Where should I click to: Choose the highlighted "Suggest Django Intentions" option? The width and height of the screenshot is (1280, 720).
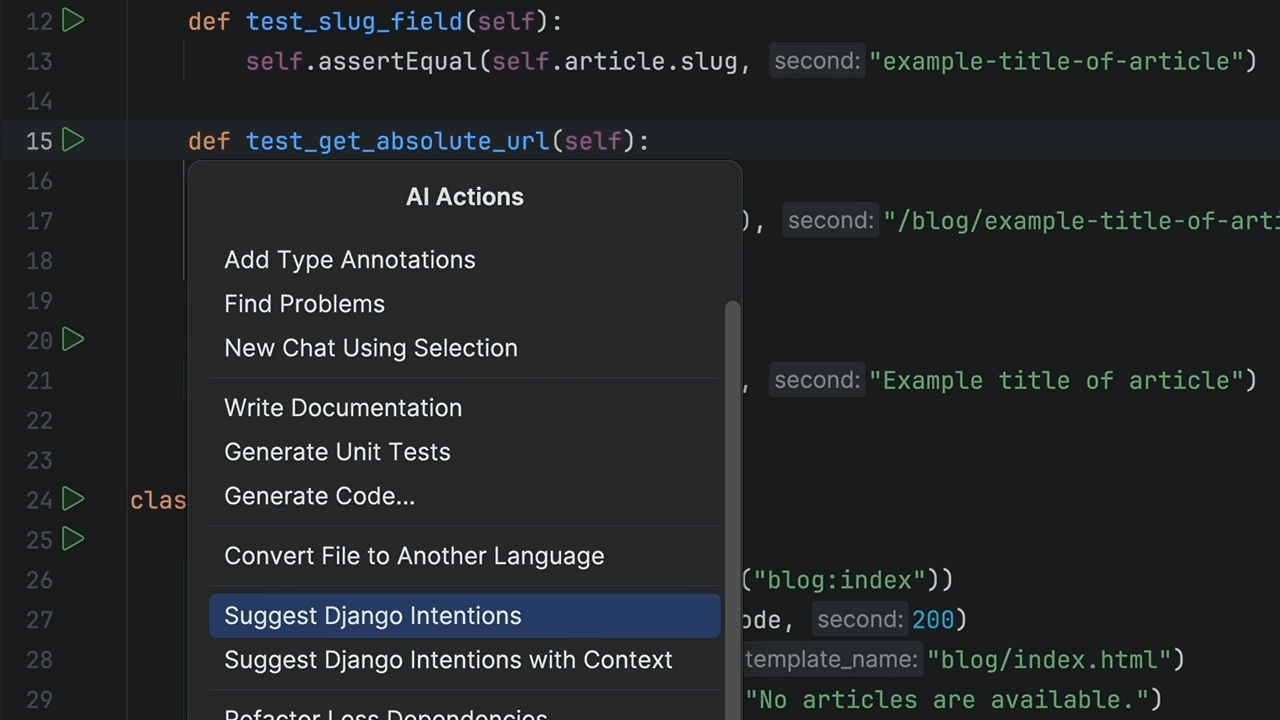372,616
